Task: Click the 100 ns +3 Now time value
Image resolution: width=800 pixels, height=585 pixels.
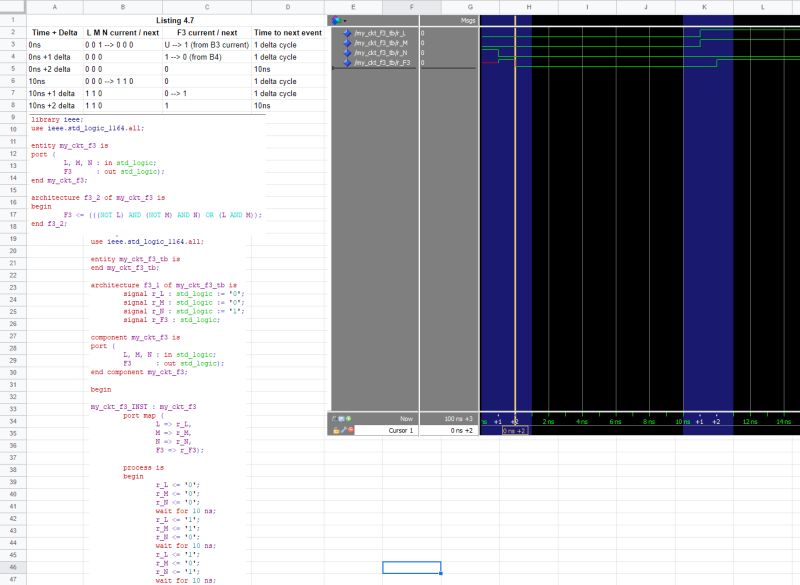Action: pos(457,418)
